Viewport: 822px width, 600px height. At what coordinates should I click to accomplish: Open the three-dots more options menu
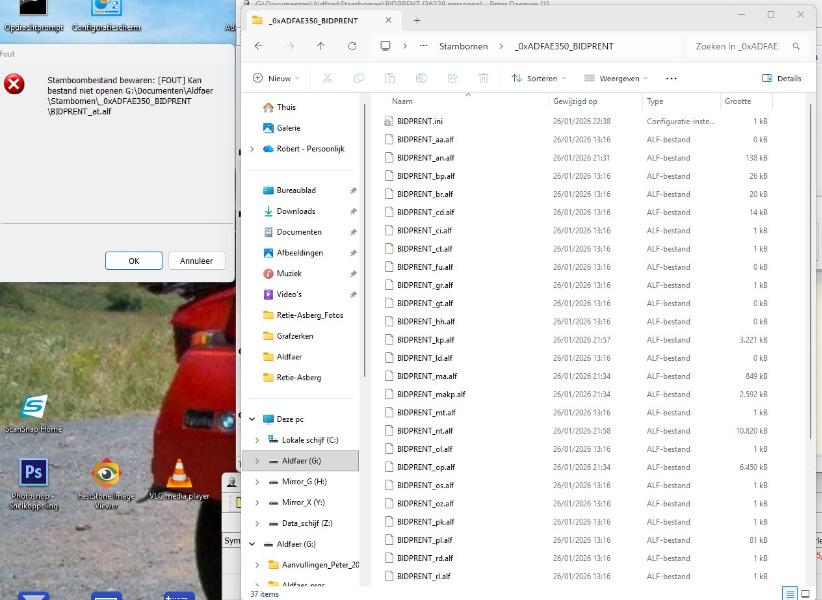(x=671, y=78)
